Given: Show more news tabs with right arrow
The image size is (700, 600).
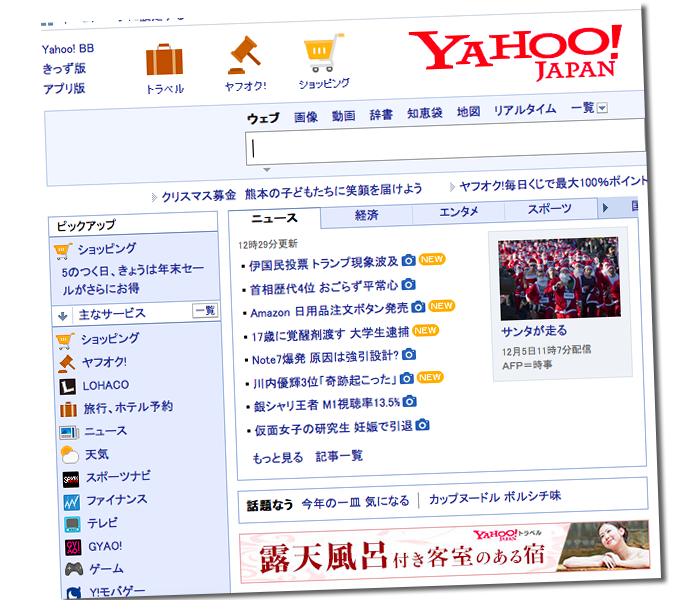Looking at the screenshot, I should [605, 208].
